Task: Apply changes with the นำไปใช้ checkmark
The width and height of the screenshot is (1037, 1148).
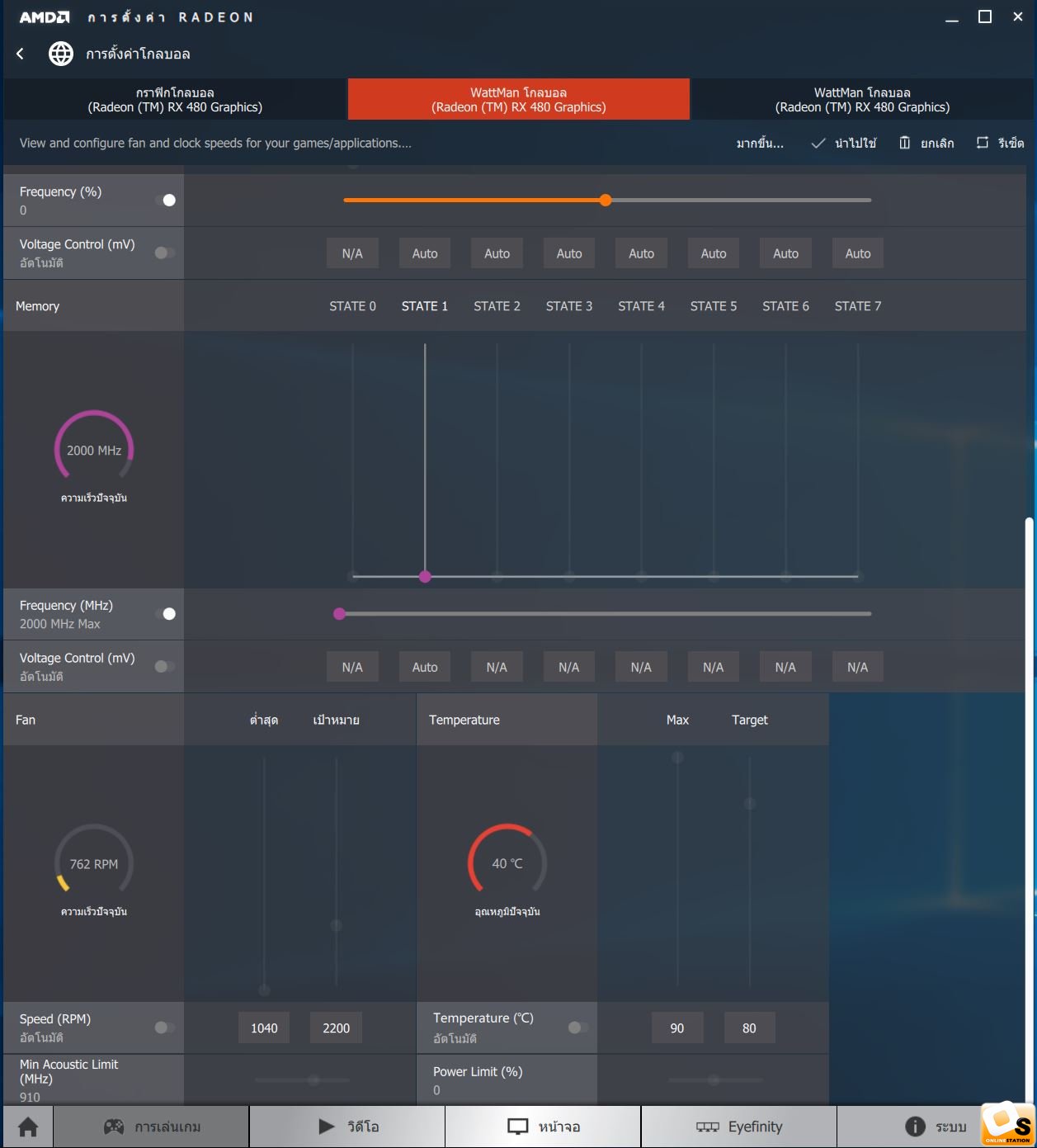Action: pyautogui.click(x=843, y=143)
